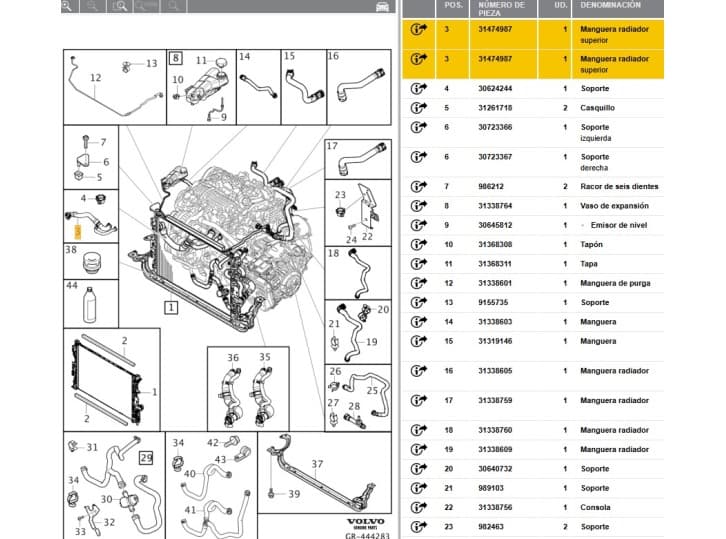Select part number 31338601
Screen dimensions: 726x539
[x=495, y=283]
